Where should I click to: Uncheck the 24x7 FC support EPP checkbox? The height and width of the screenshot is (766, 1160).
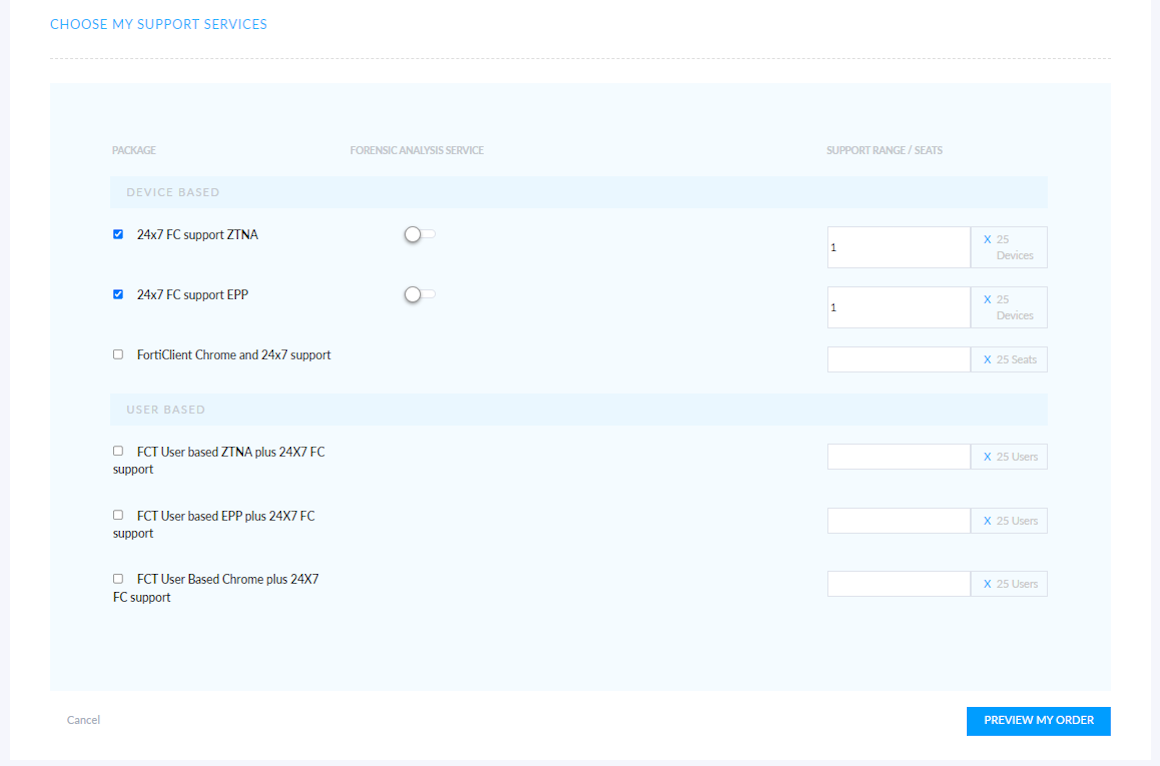117,294
